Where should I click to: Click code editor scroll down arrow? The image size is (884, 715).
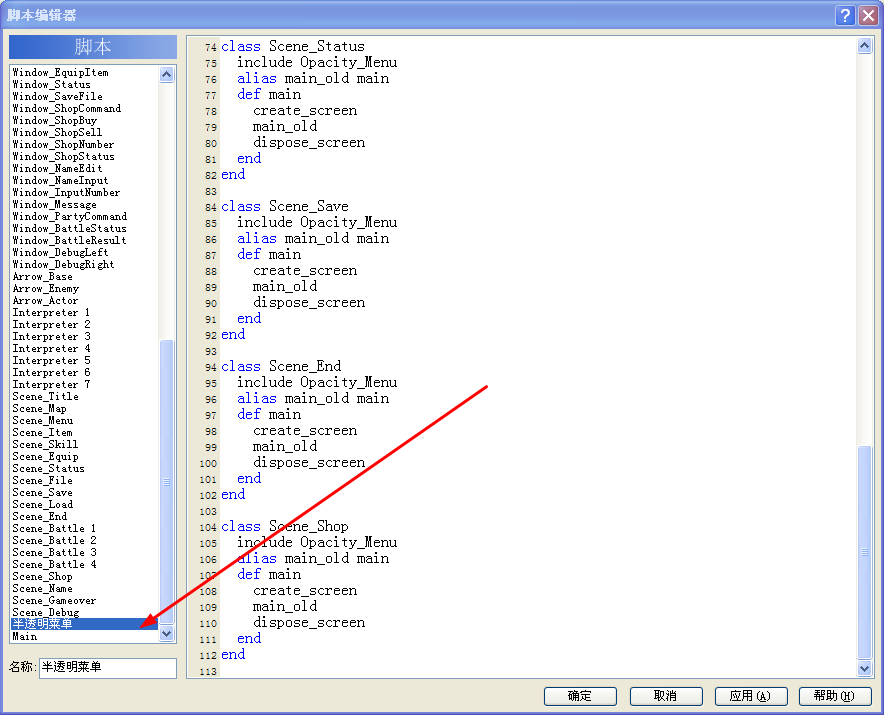coord(864,668)
